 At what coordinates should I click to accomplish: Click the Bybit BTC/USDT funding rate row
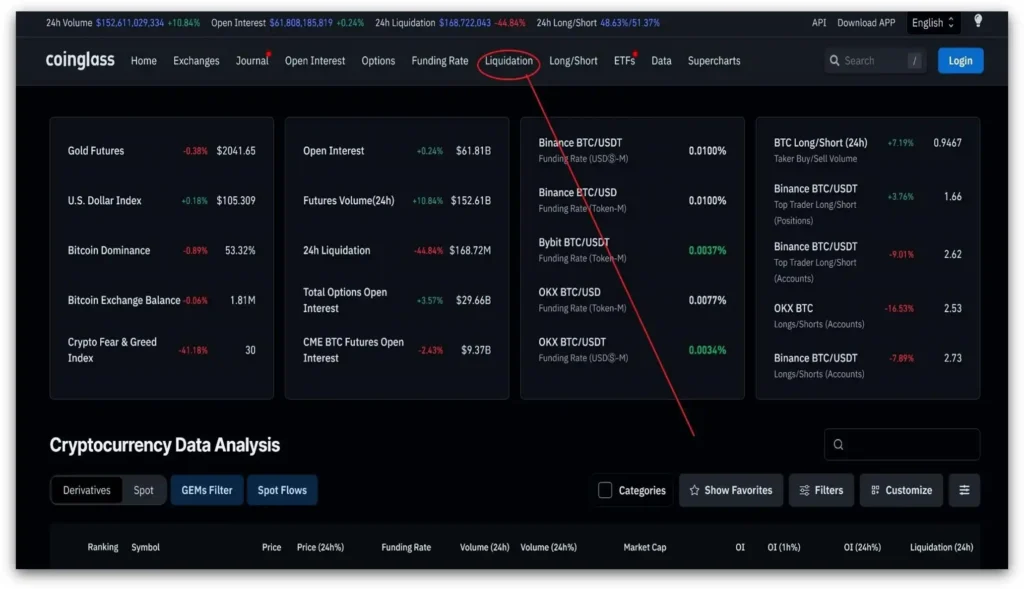point(632,250)
